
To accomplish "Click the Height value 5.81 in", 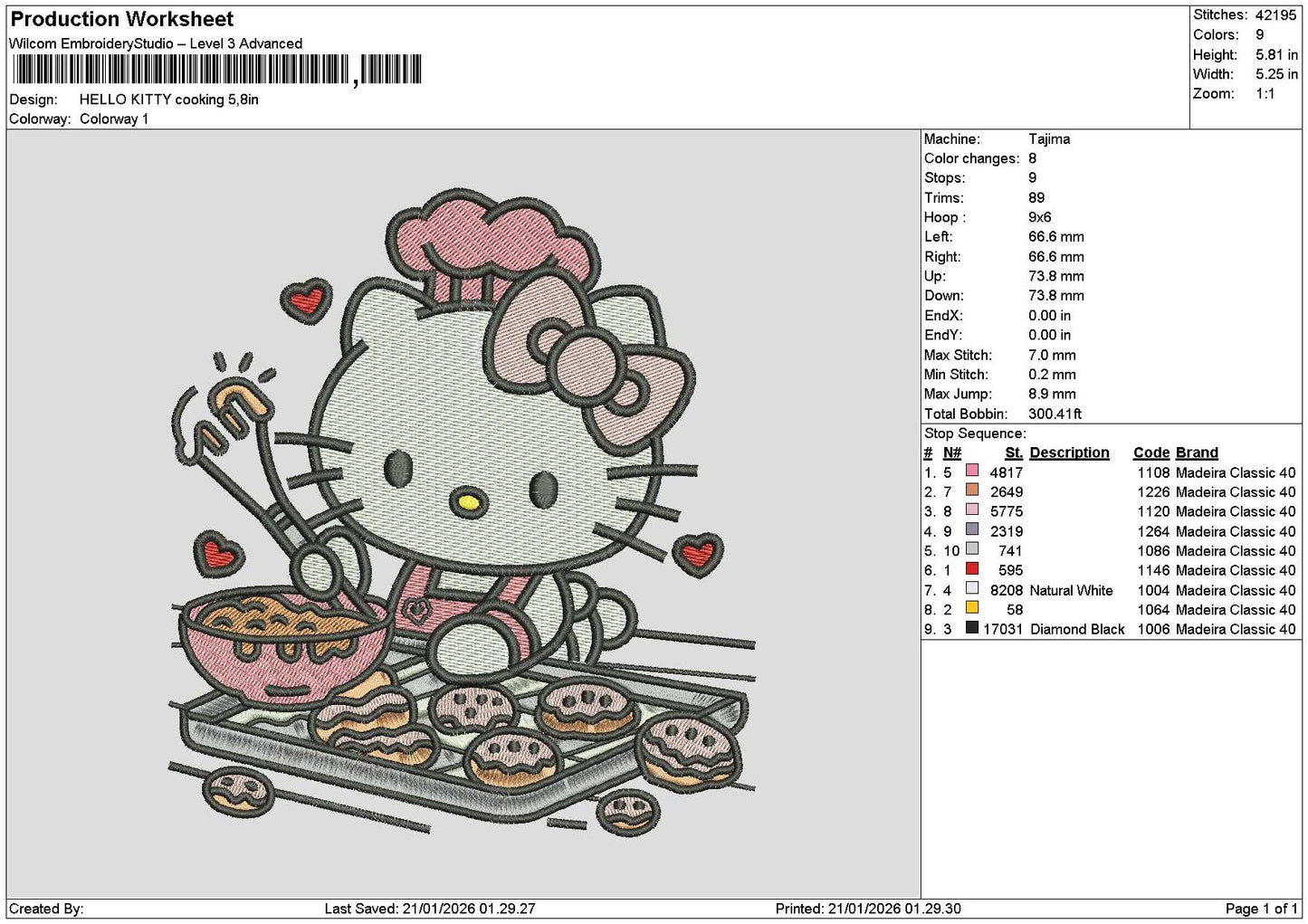I will (x=1276, y=55).
